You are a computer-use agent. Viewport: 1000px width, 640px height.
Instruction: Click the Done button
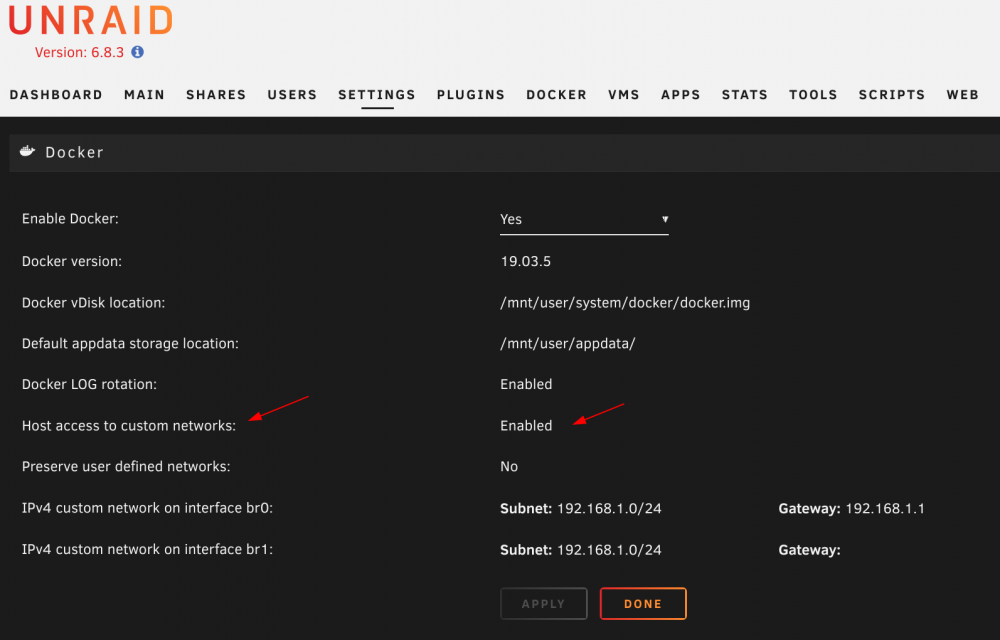643,604
